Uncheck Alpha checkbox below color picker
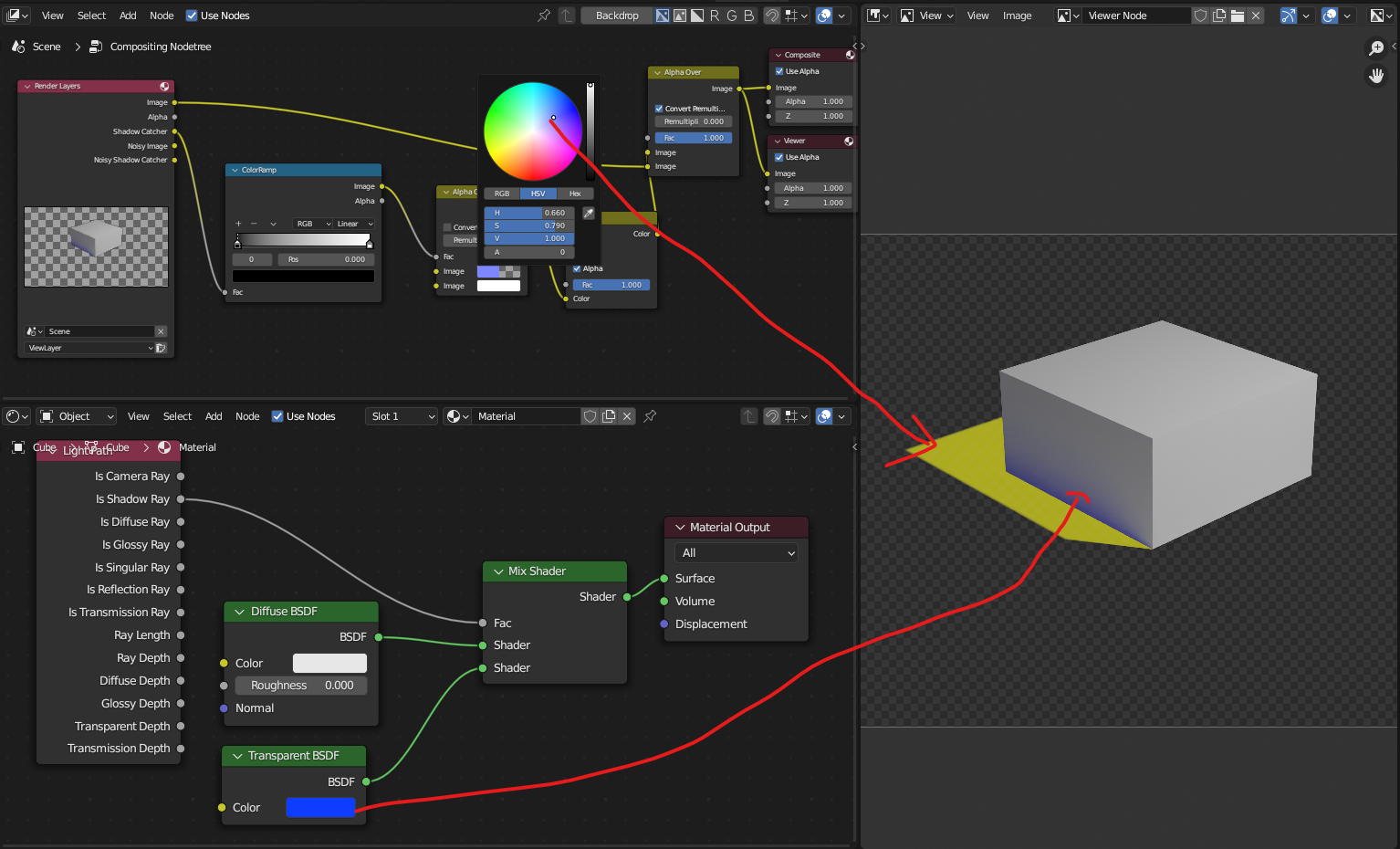 tap(577, 268)
